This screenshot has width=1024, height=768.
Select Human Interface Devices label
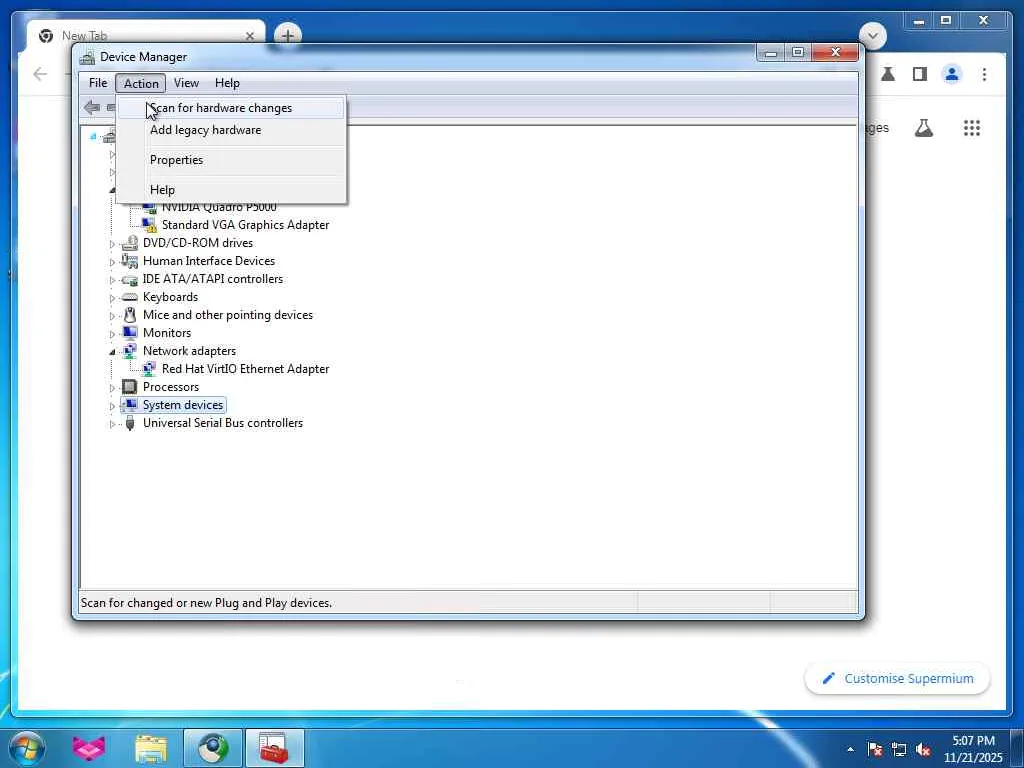[209, 261]
